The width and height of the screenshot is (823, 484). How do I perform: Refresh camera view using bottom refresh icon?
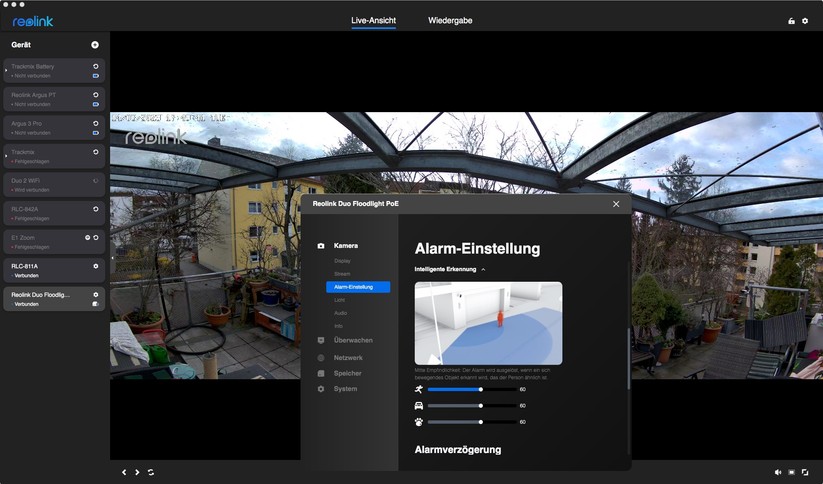[151, 472]
